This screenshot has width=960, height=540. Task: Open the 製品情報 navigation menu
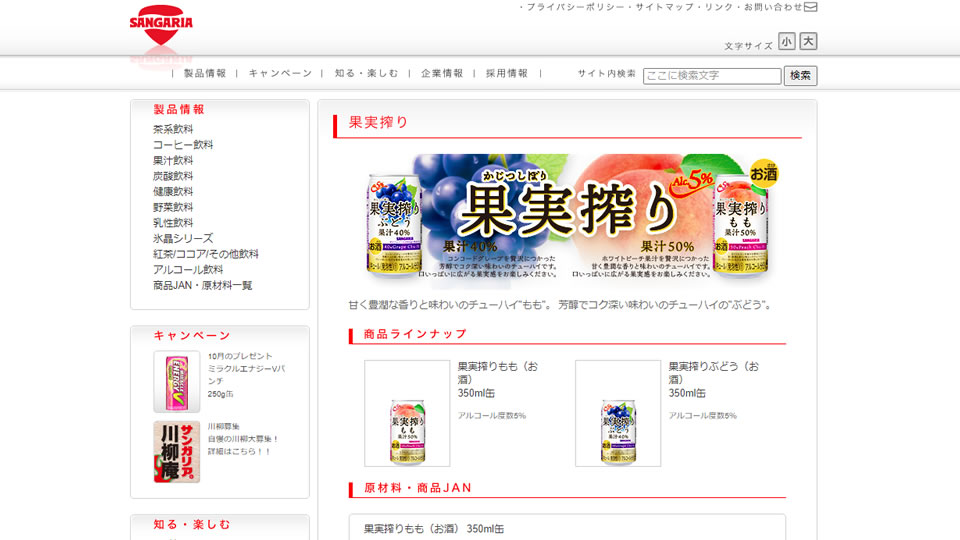[205, 73]
